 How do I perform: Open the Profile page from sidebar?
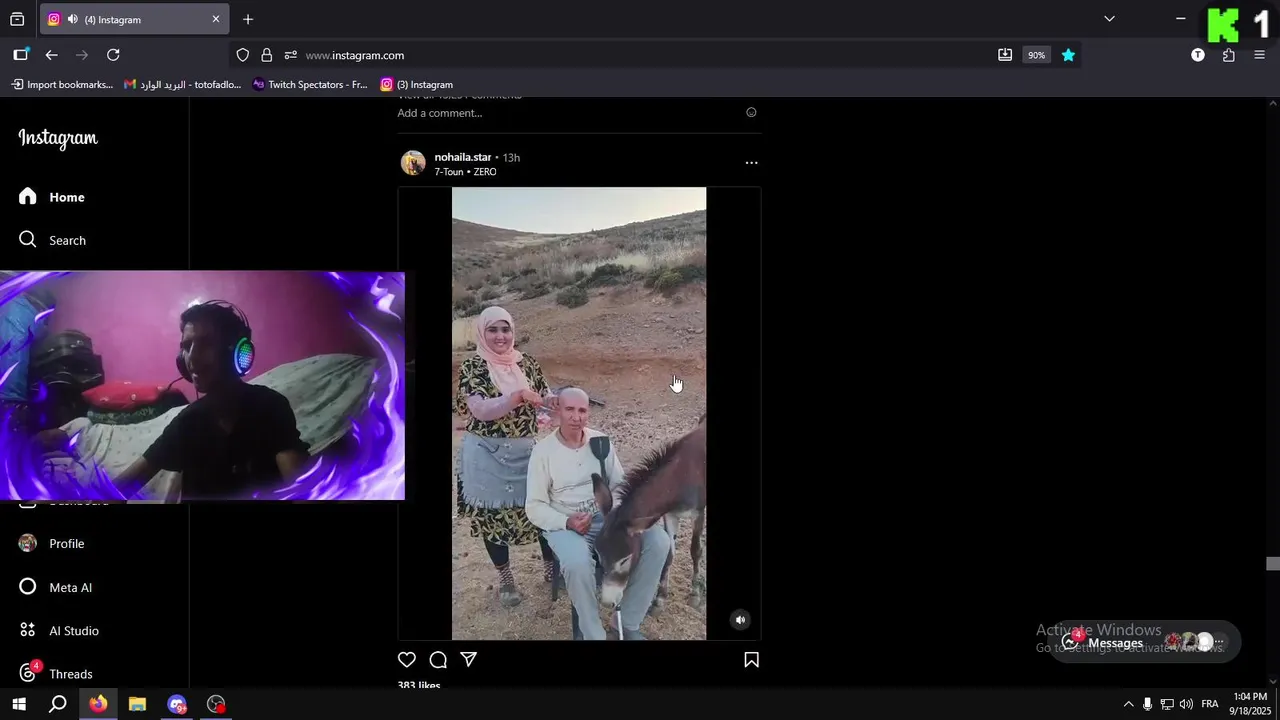(x=52, y=544)
